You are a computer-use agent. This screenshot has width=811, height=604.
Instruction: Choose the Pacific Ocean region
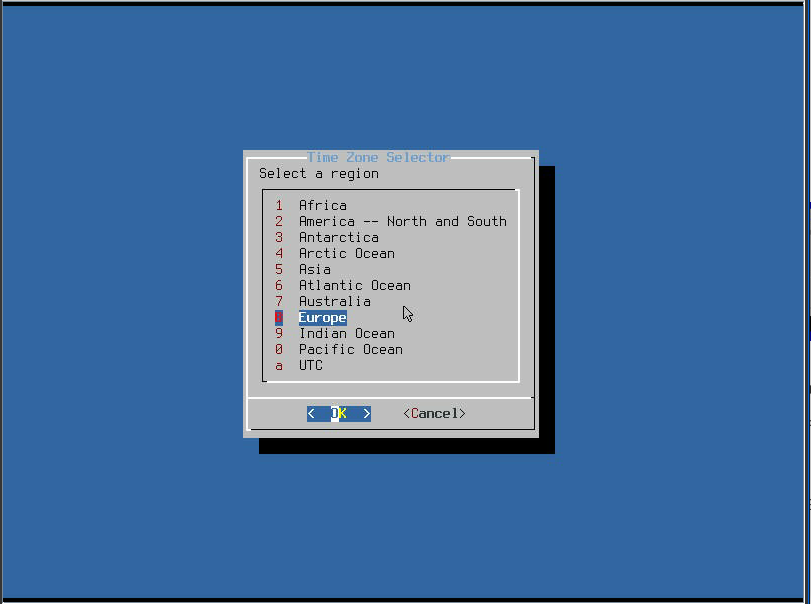[351, 350]
